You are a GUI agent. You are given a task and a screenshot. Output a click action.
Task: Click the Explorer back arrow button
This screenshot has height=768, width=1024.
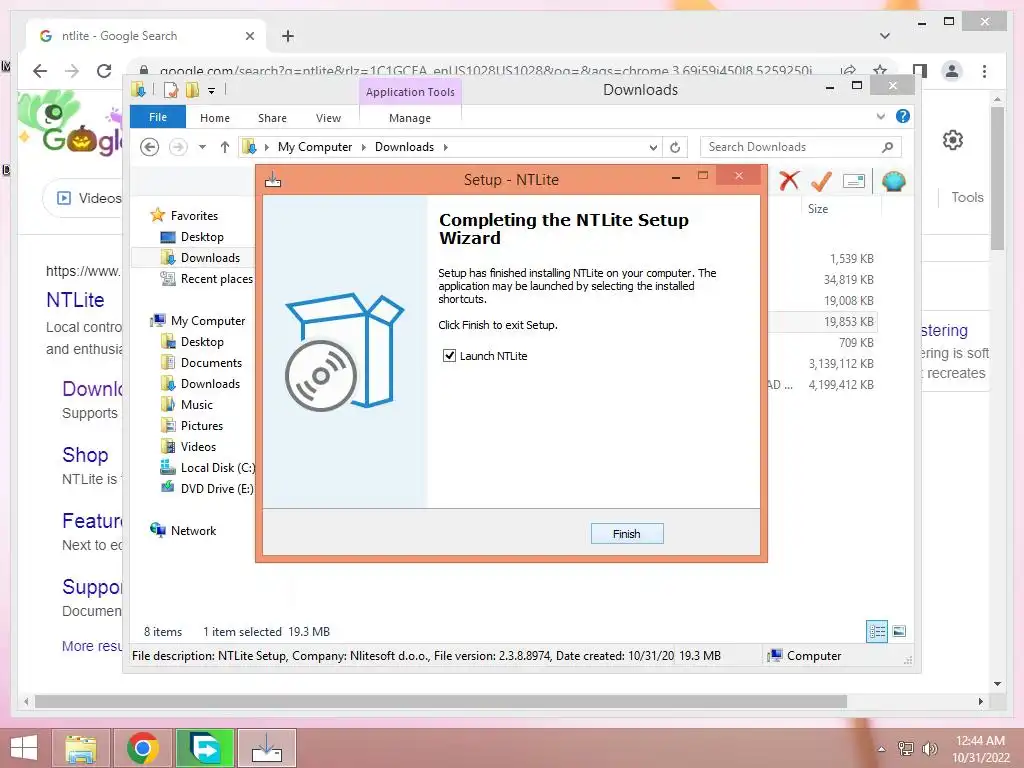[150, 147]
